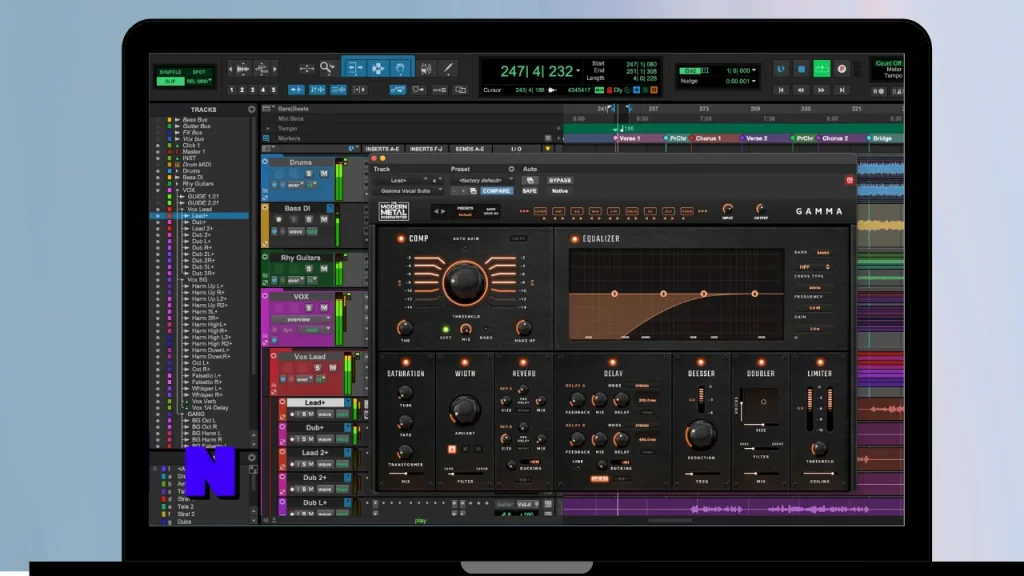The width and height of the screenshot is (1024, 576).
Task: Select the Selector tool
Action: [x=377, y=68]
